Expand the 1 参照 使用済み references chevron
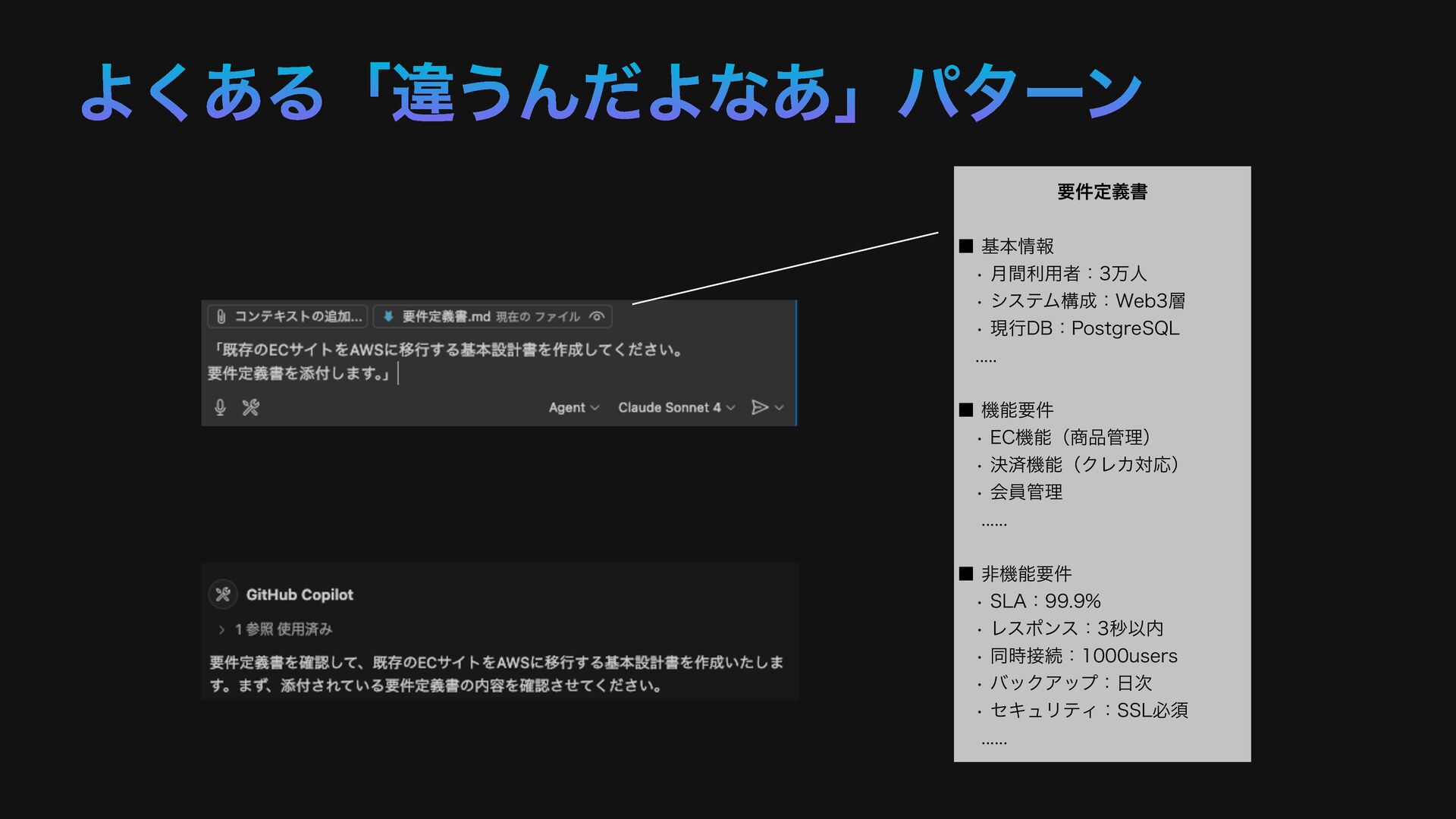 (x=221, y=629)
